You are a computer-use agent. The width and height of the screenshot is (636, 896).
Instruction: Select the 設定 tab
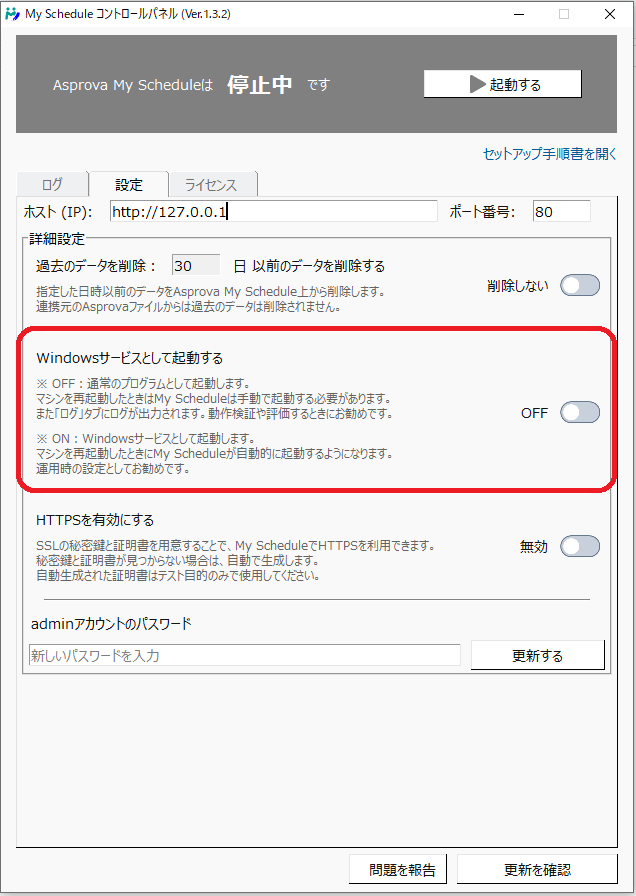[129, 185]
